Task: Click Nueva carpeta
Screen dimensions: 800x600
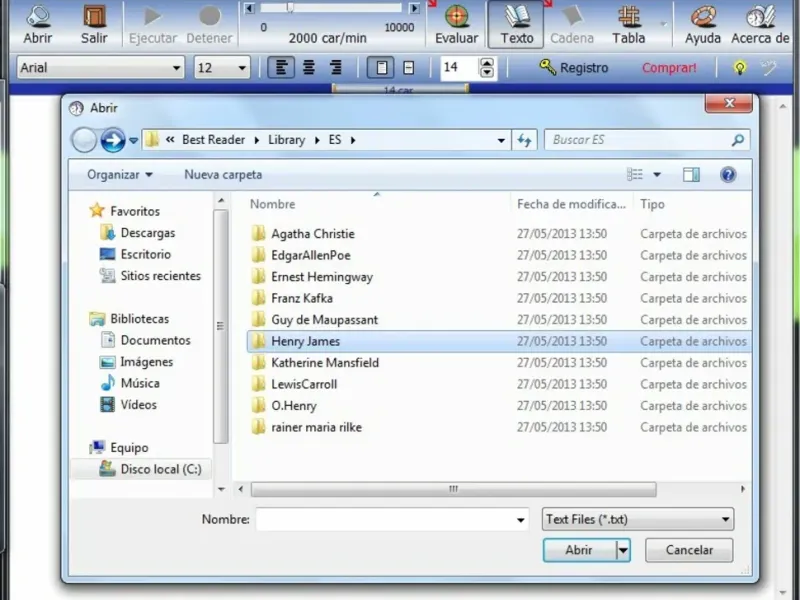Action: pyautogui.click(x=223, y=174)
